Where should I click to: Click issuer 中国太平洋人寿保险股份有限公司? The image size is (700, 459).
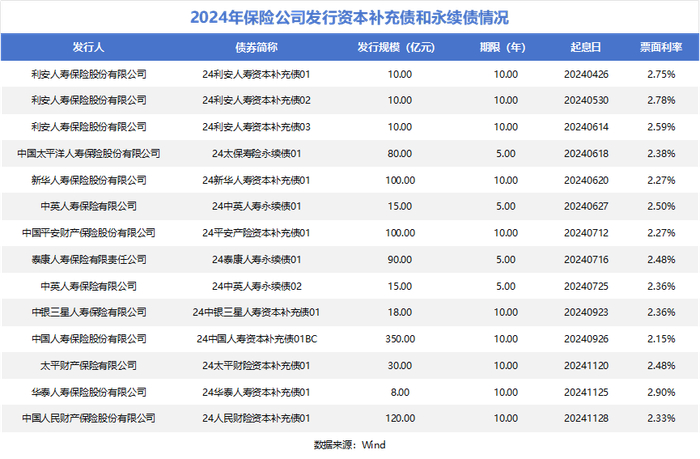click(89, 154)
